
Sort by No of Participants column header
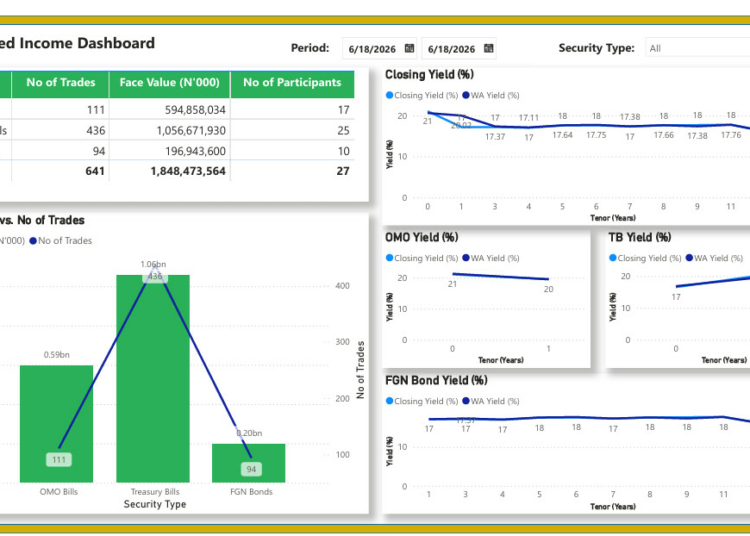[x=292, y=82]
